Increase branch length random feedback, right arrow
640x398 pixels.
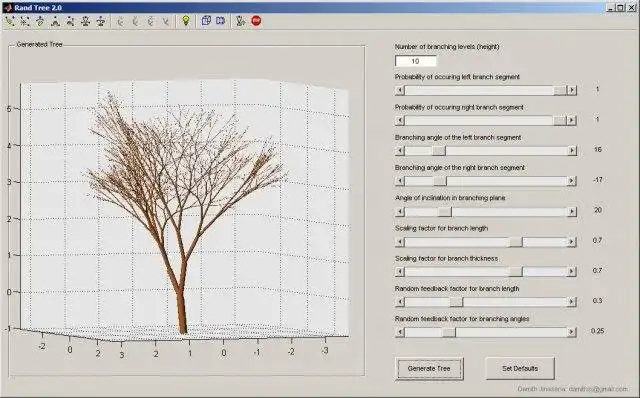(x=571, y=302)
